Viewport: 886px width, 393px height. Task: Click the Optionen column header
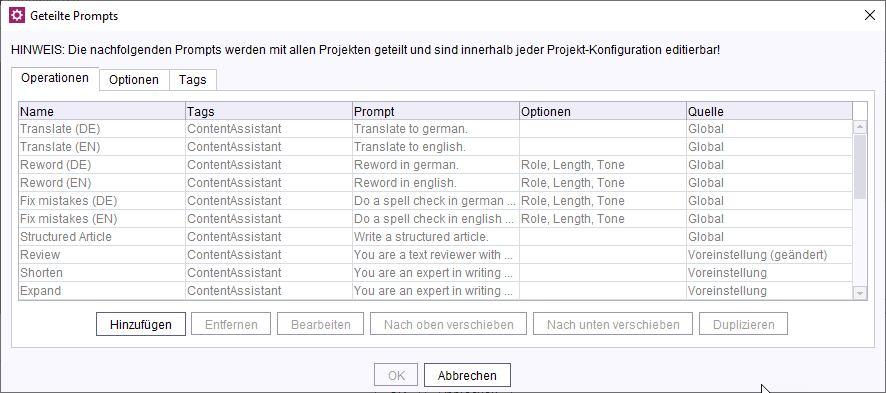[603, 111]
